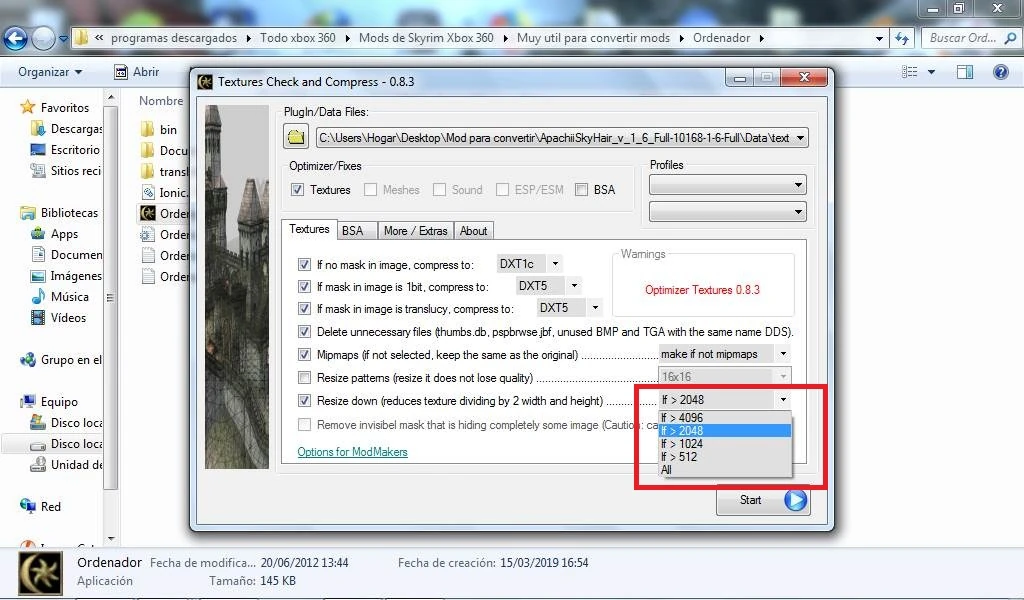This screenshot has width=1024, height=600.
Task: Click the Equipo computer icon
Action: tap(27, 402)
